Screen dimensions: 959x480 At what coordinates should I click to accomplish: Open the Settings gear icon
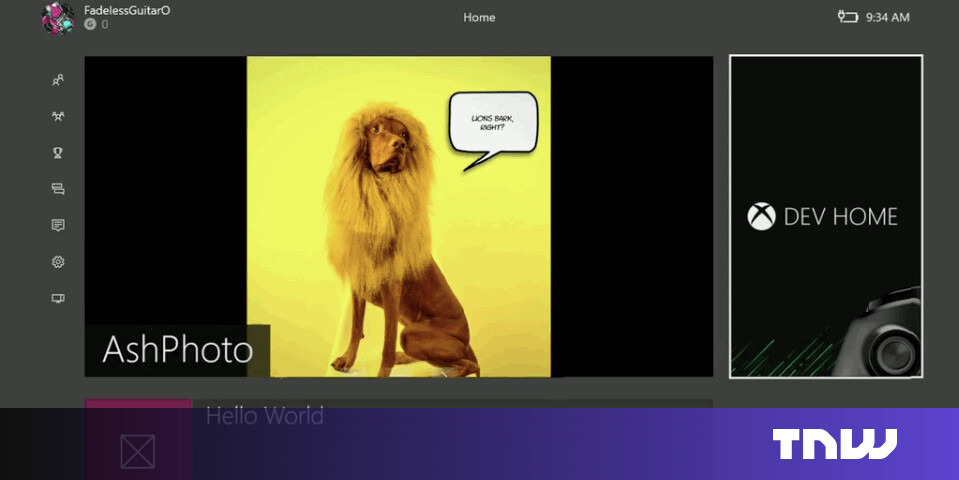coord(57,262)
